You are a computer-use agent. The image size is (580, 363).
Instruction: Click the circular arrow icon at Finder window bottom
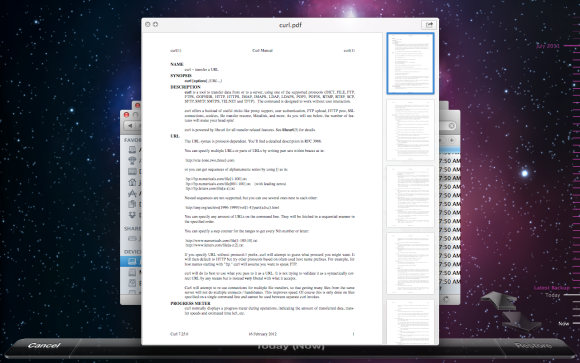[446, 299]
